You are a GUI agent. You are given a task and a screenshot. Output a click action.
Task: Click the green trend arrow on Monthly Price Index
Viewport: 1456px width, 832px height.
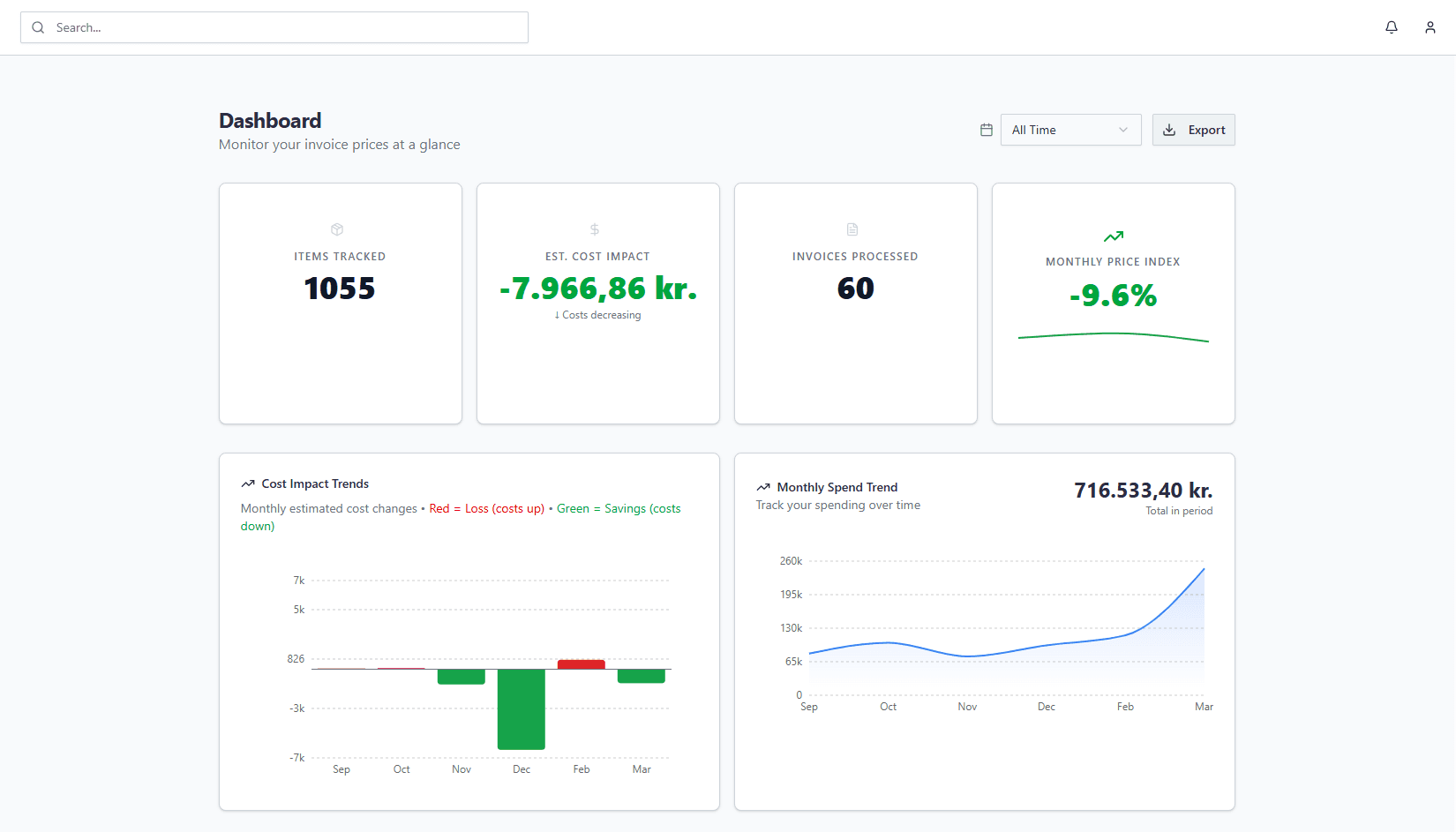point(1113,236)
